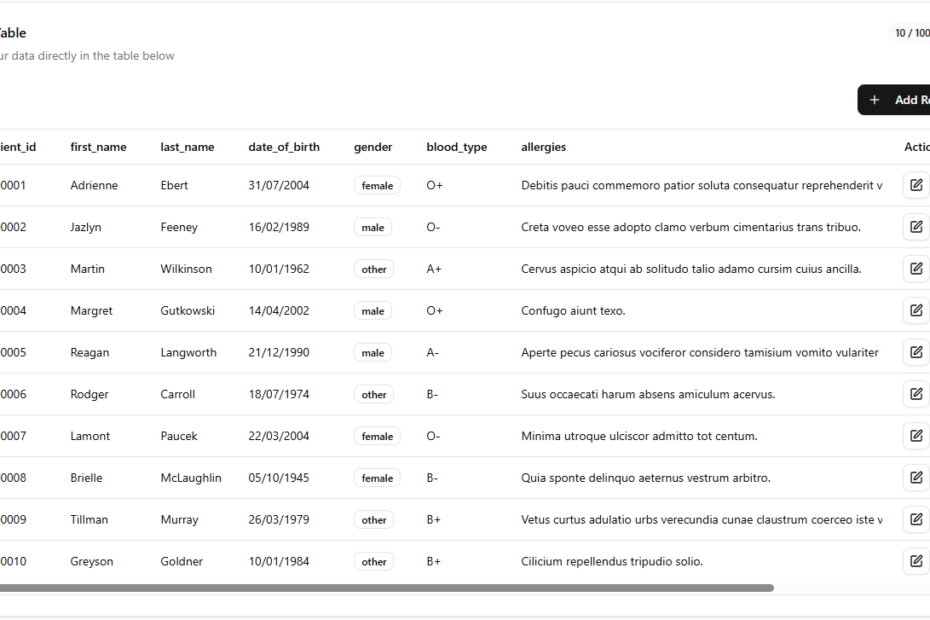This screenshot has width=930, height=620.
Task: Select Lamont Paucek's allergies cell
Action: pos(641,436)
